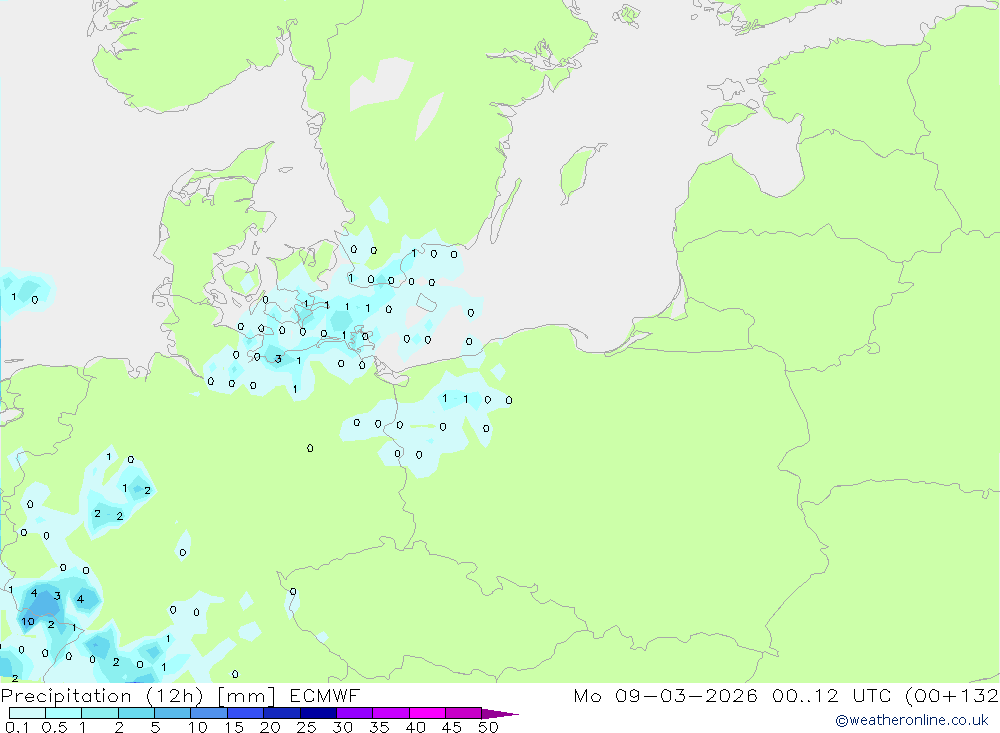Click the "UTC" label
The width and height of the screenshot is (1000, 733).
pyautogui.click(x=871, y=696)
